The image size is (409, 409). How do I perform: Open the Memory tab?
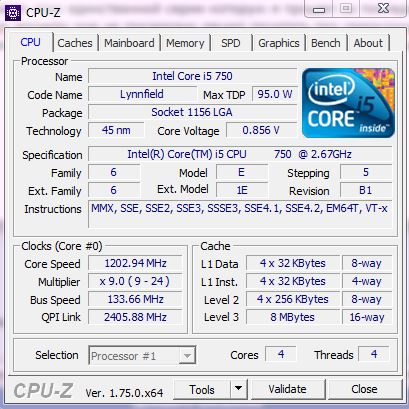(x=185, y=43)
